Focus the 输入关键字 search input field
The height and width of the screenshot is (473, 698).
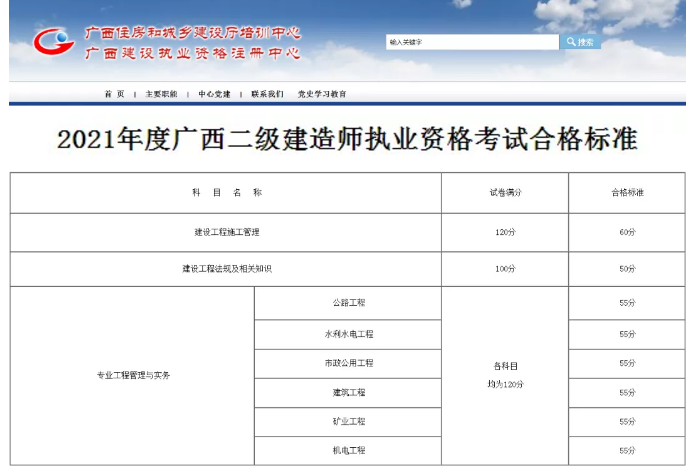(471, 42)
